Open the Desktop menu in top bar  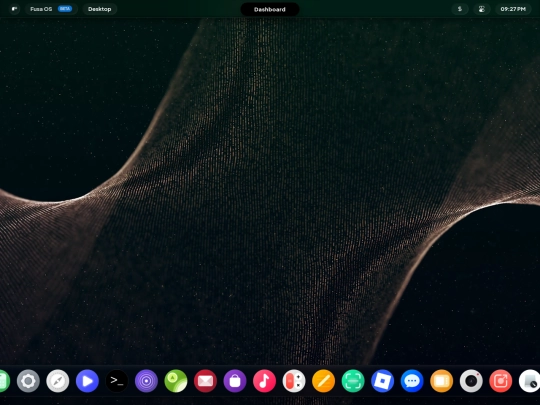[100, 9]
